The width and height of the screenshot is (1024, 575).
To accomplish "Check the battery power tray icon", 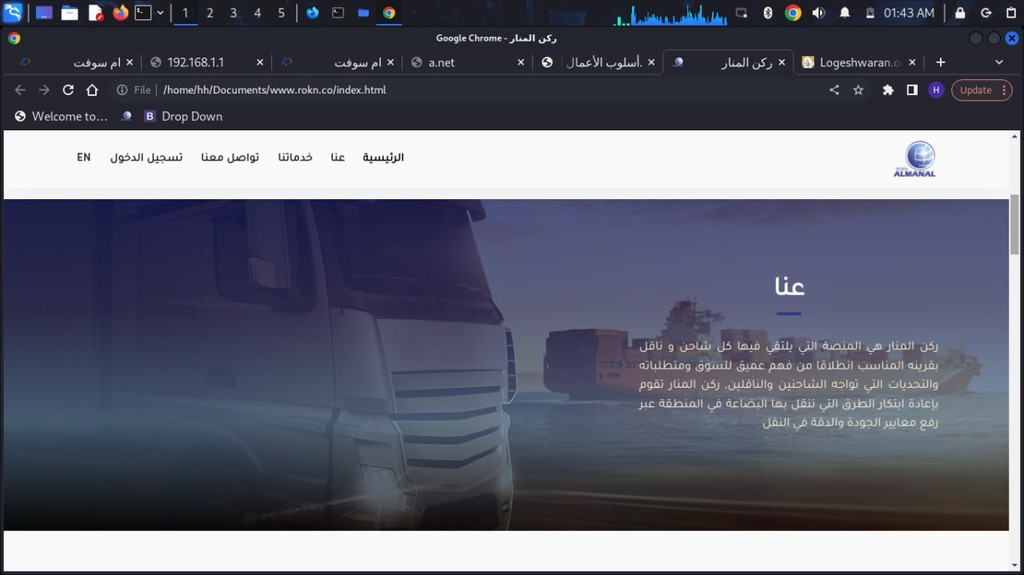I will (870, 12).
